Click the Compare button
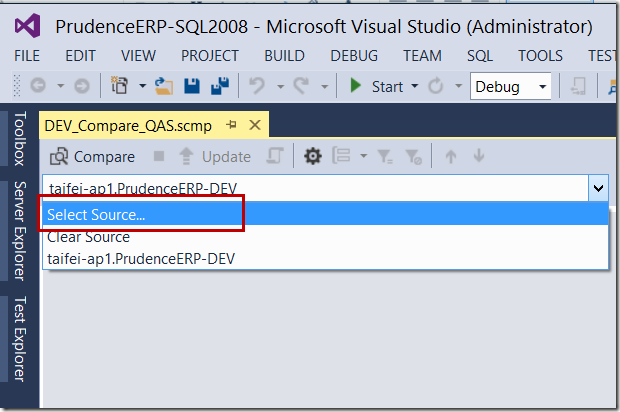Viewport: 620px width, 412px height. pos(93,157)
